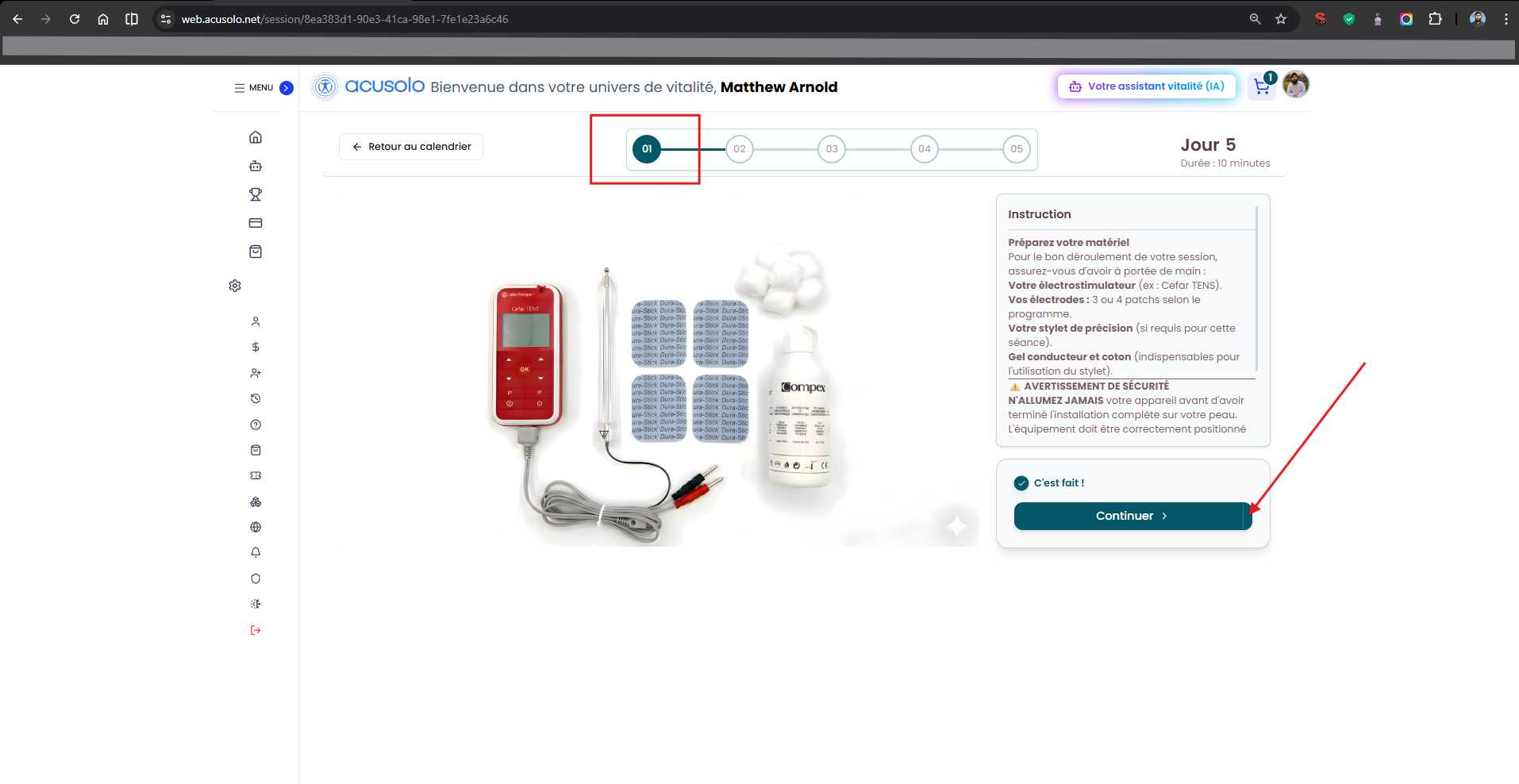1519x784 pixels.
Task: Open the dollar sign sidebar icon
Action: pos(256,347)
